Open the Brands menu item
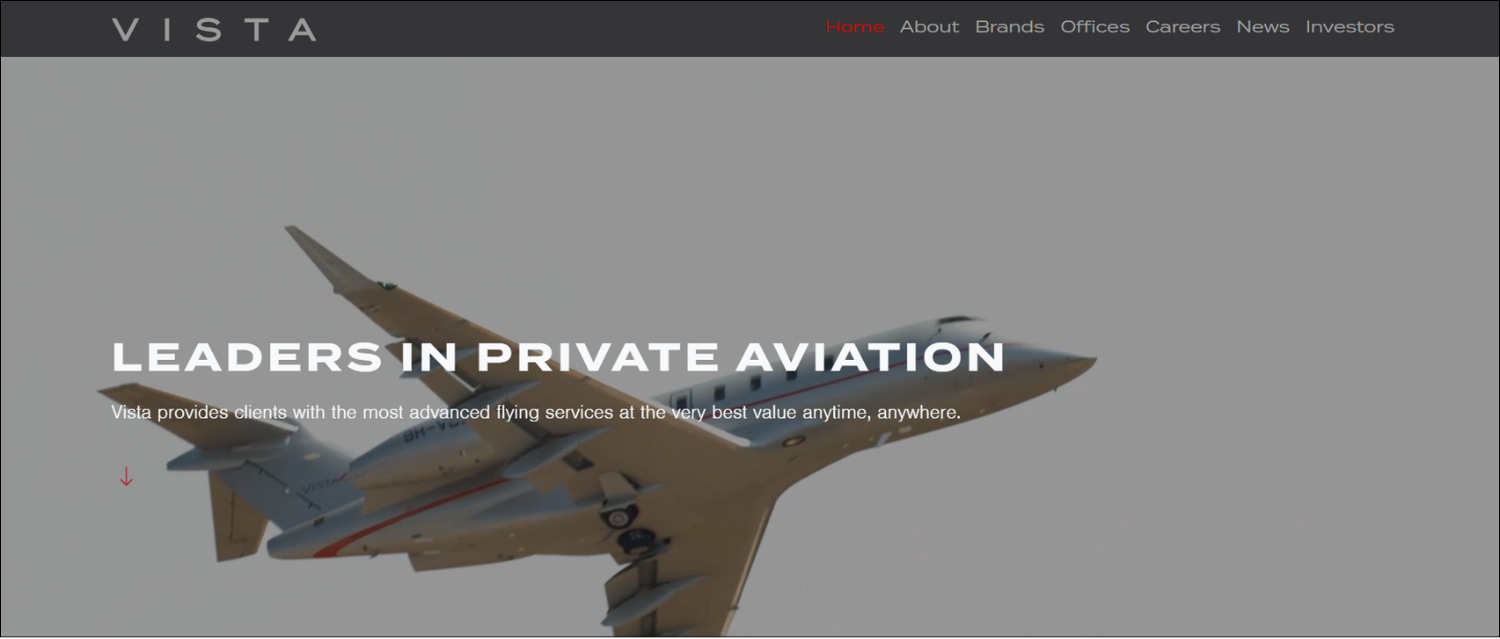1500x639 pixels. [x=1009, y=27]
